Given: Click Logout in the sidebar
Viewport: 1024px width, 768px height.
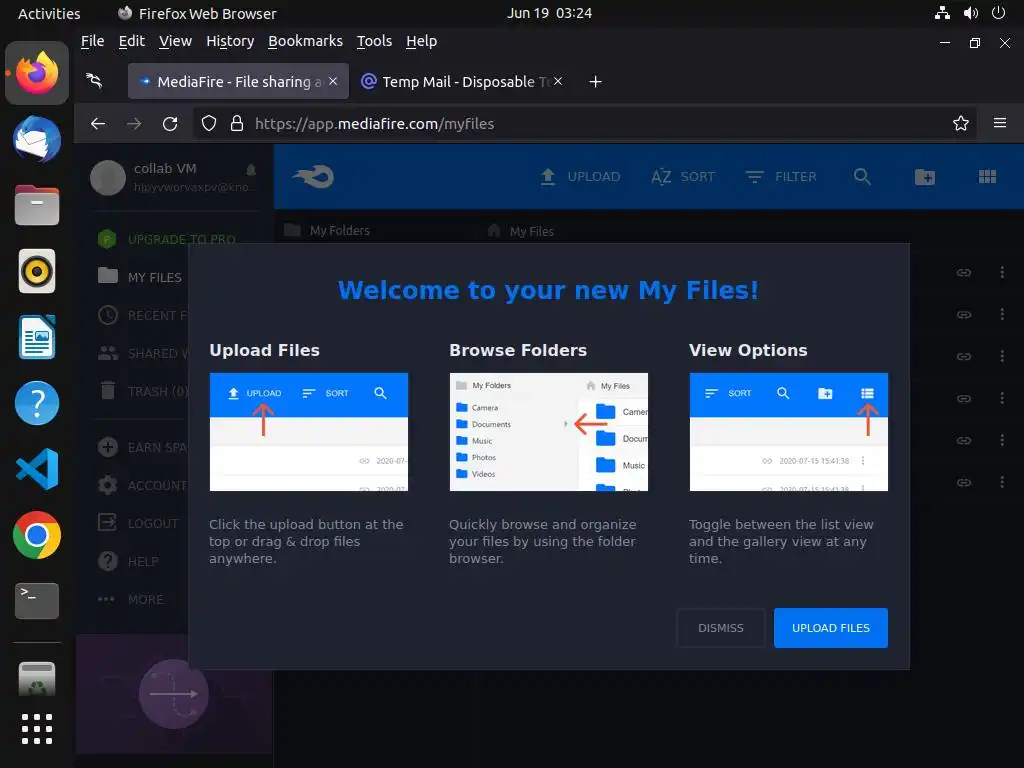Looking at the screenshot, I should click(138, 523).
